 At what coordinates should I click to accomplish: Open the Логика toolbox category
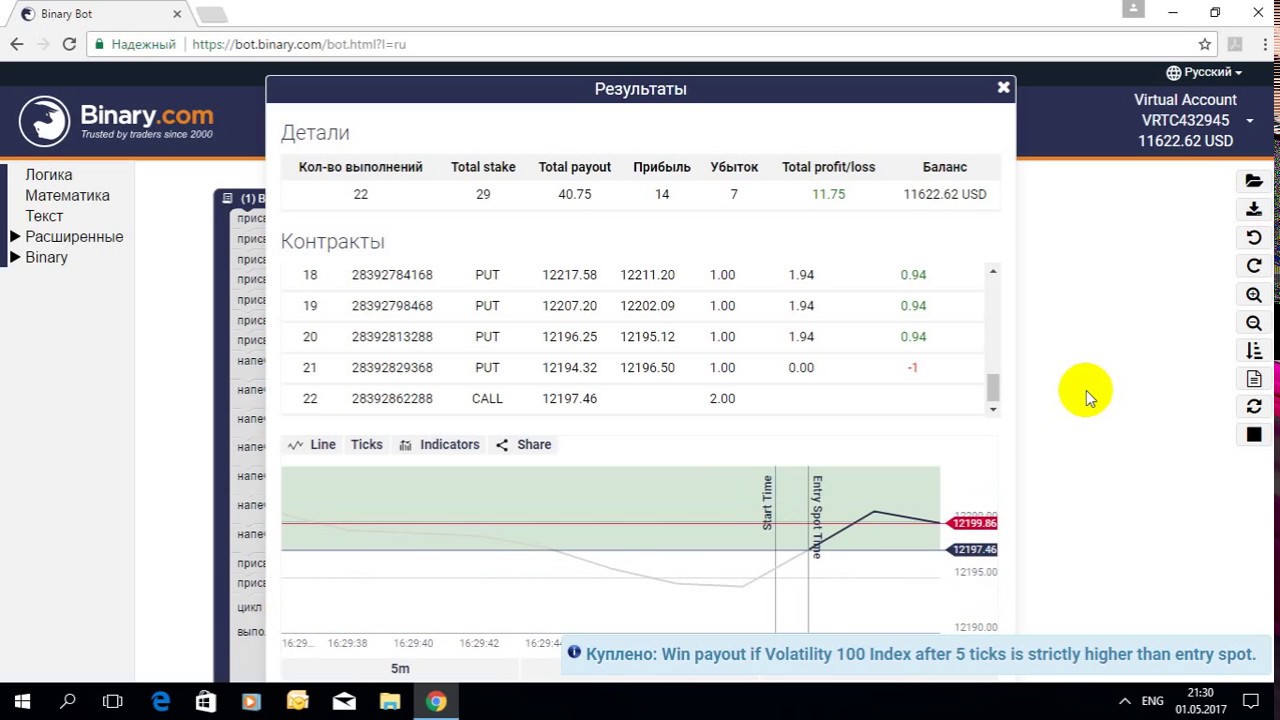pos(49,175)
